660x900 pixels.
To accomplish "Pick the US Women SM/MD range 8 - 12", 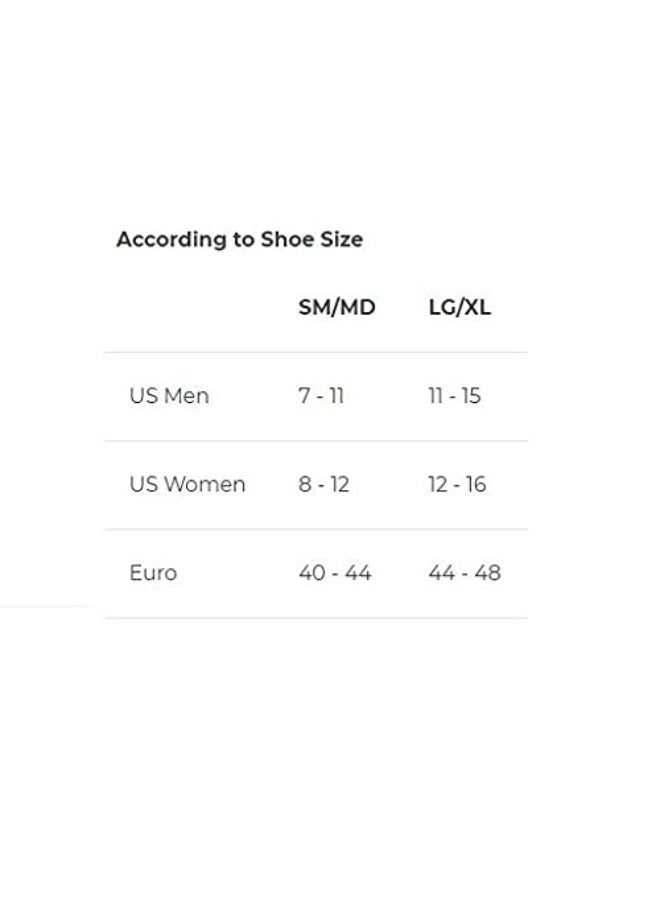I will coord(323,485).
